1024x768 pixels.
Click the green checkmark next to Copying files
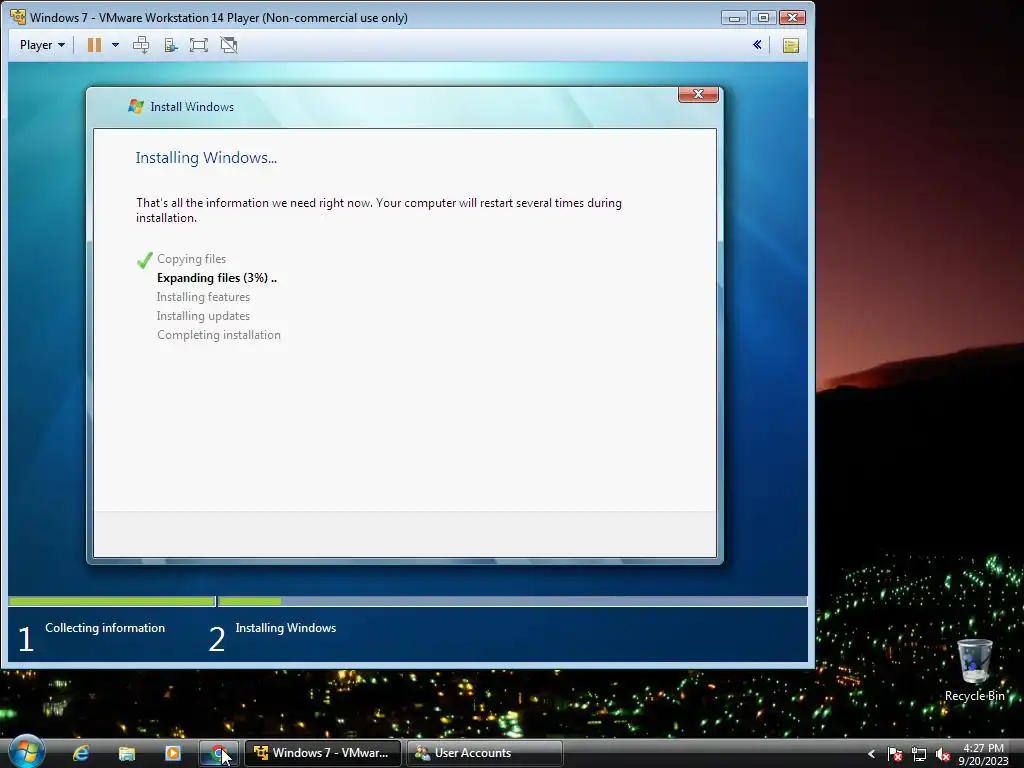point(144,260)
